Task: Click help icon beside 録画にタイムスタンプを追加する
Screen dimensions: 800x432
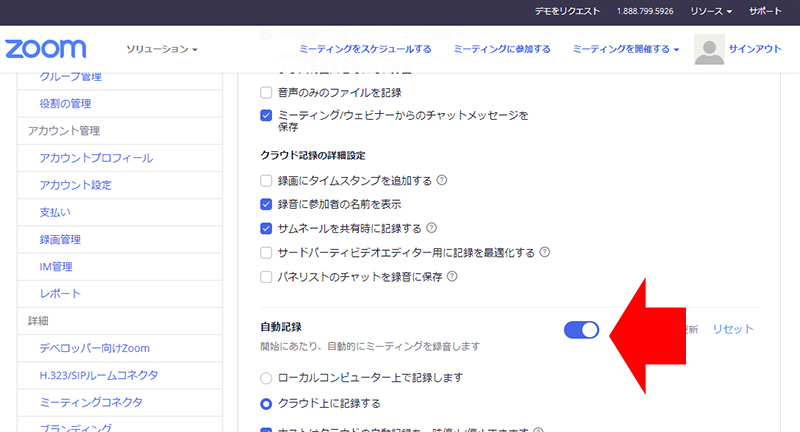Action: click(441, 181)
